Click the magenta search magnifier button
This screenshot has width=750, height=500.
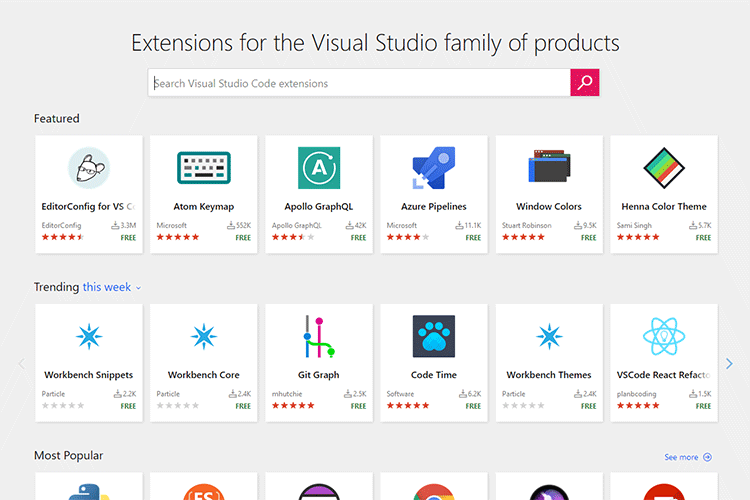584,83
